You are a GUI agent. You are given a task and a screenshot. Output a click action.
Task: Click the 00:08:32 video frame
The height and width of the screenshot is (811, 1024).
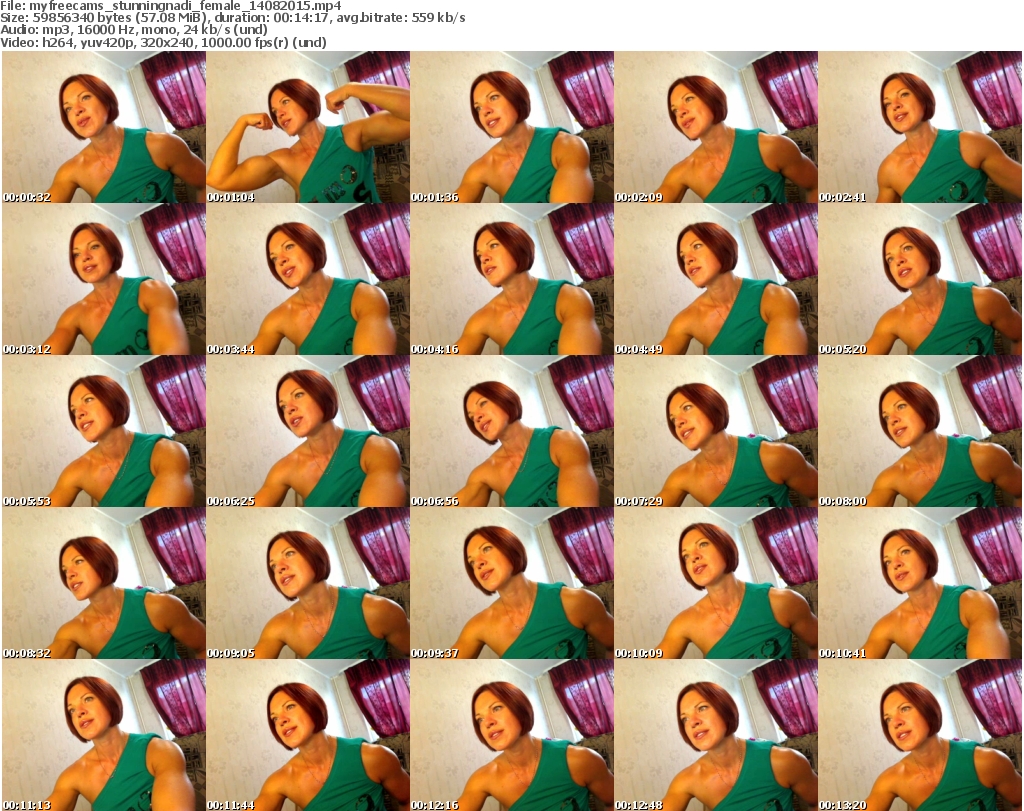(104, 583)
